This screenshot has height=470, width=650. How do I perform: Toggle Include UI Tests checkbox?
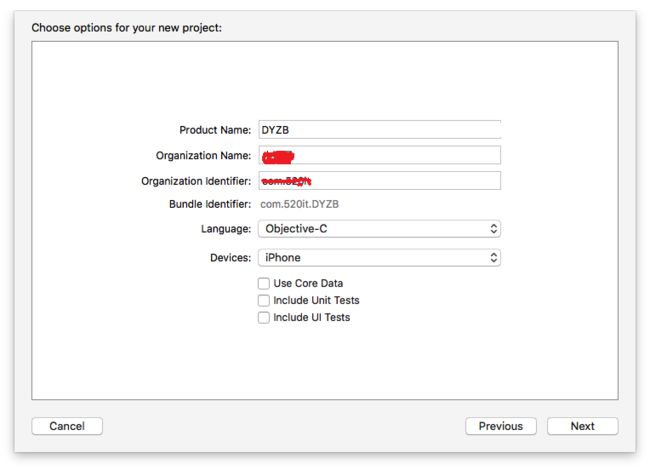tap(264, 317)
